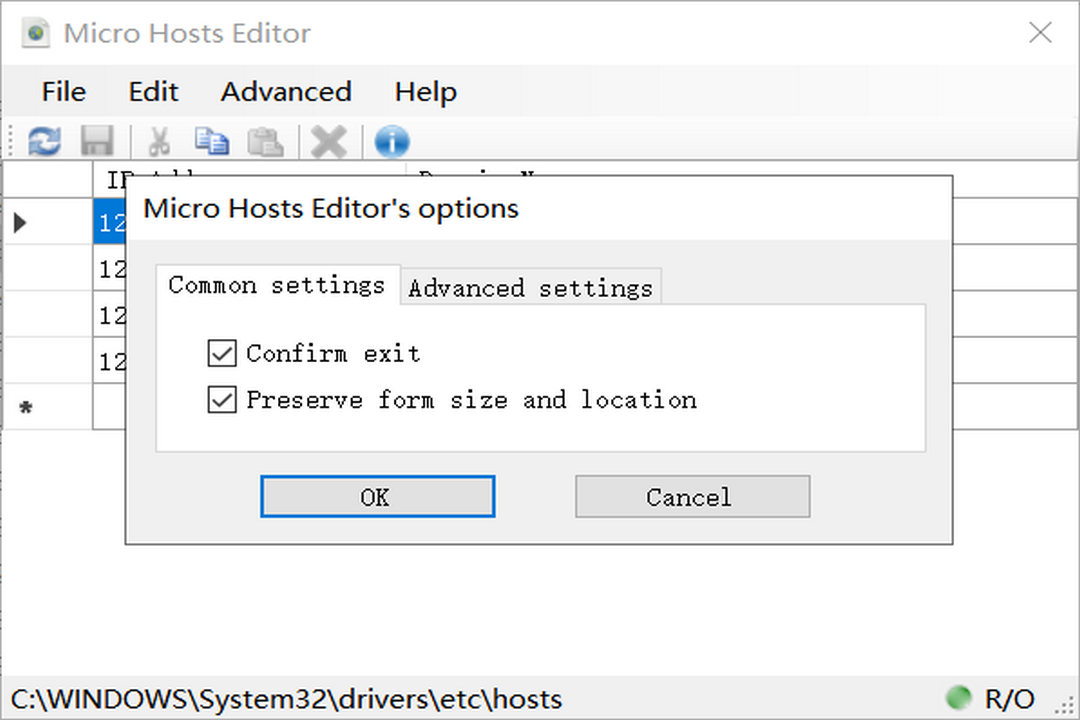Confirm options with the OK button
1080x720 pixels.
(x=377, y=496)
